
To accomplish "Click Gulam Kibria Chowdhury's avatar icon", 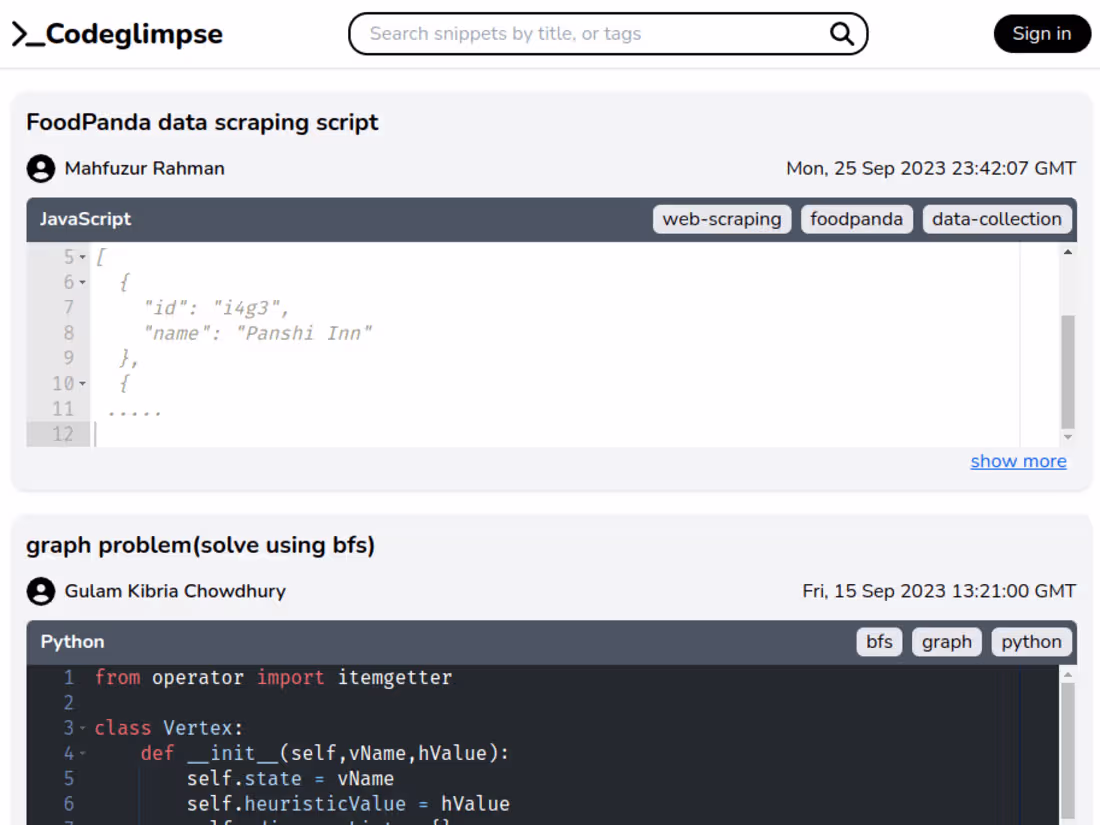I will (x=41, y=591).
